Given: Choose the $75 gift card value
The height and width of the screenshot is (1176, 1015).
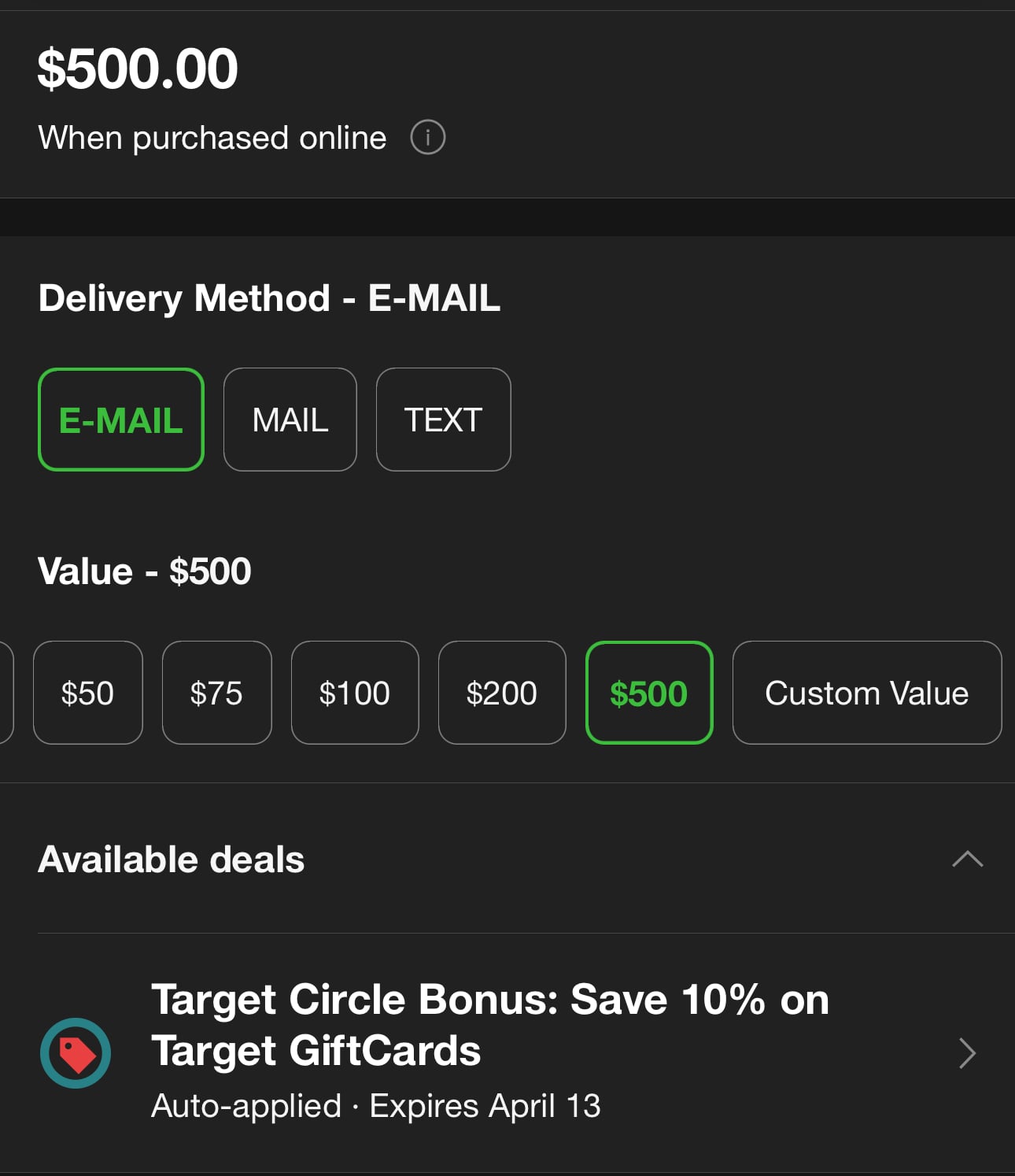Looking at the screenshot, I should tap(217, 693).
